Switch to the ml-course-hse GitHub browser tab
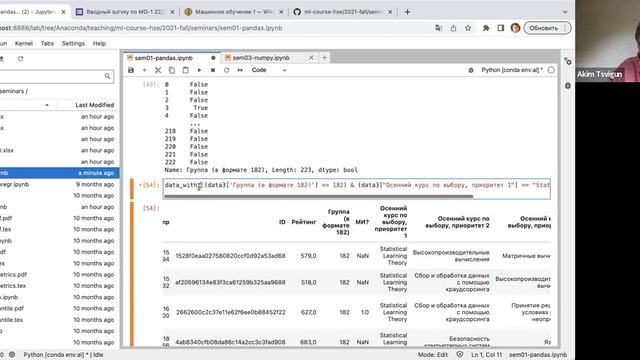Image resolution: width=640 pixels, height=360 pixels. click(x=343, y=12)
